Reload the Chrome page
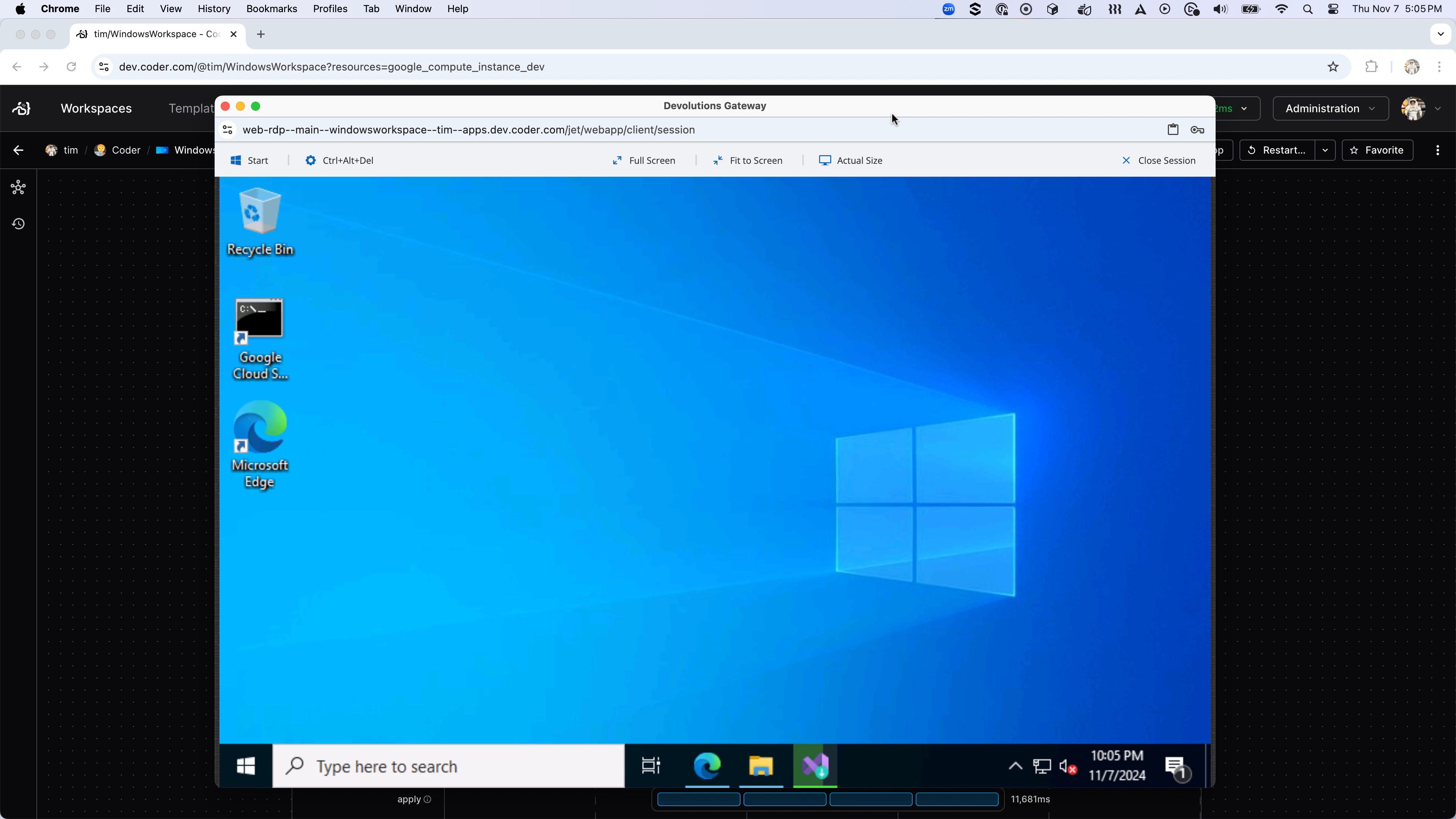Screen dimensions: 1456x819 (71, 67)
